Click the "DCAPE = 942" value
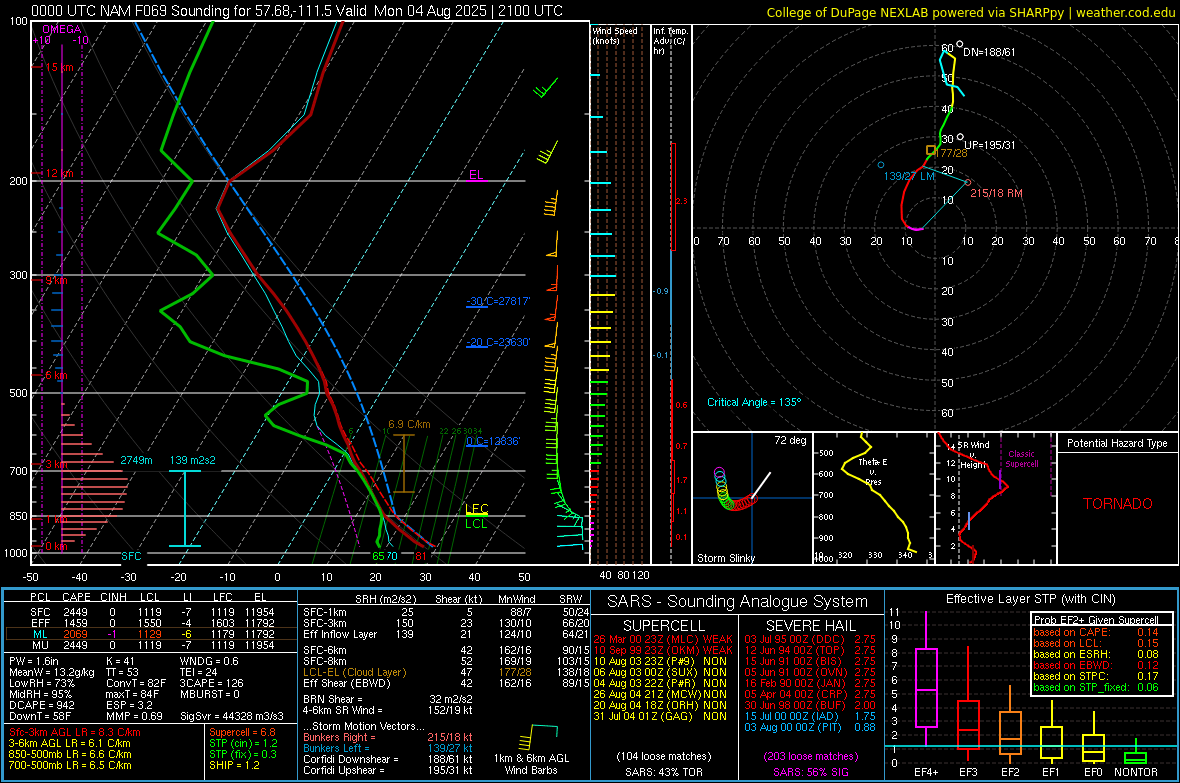 42,705
